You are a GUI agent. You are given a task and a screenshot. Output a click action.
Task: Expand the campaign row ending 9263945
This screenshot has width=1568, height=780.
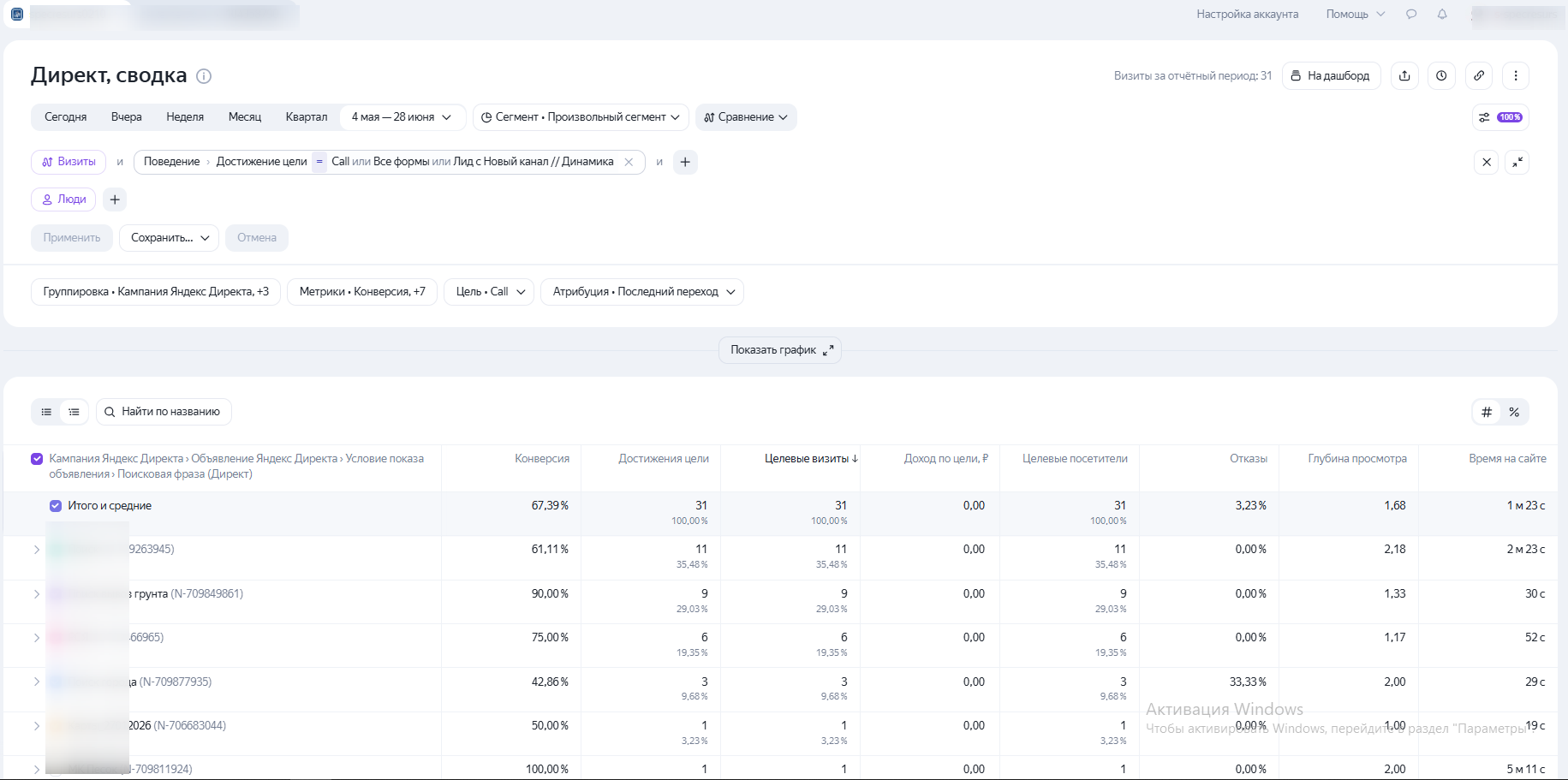(x=37, y=550)
